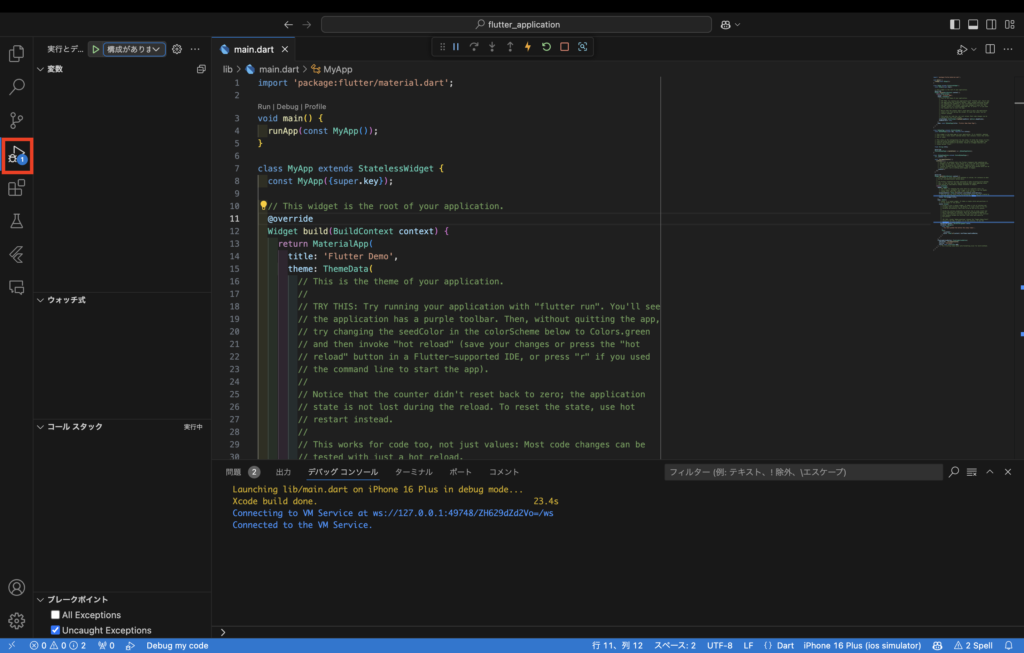Open the Extensions view in the sidebar
1024x653 pixels.
(x=16, y=188)
